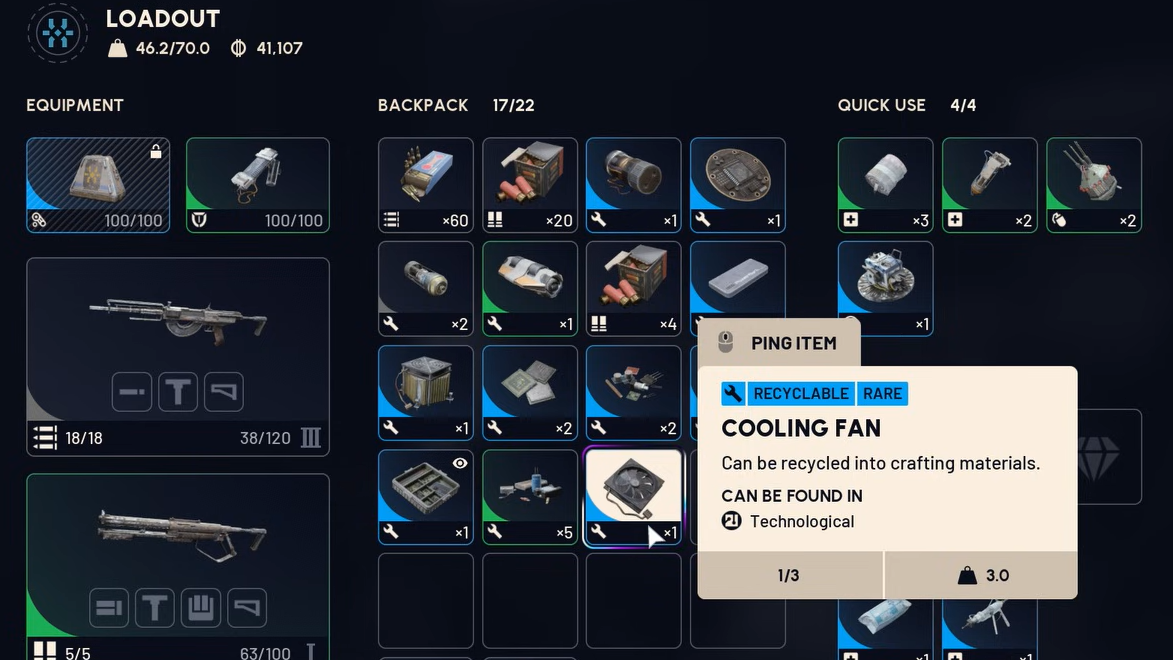The height and width of the screenshot is (660, 1173).
Task: Click the shield equipment slot 100/100
Action: (x=258, y=185)
